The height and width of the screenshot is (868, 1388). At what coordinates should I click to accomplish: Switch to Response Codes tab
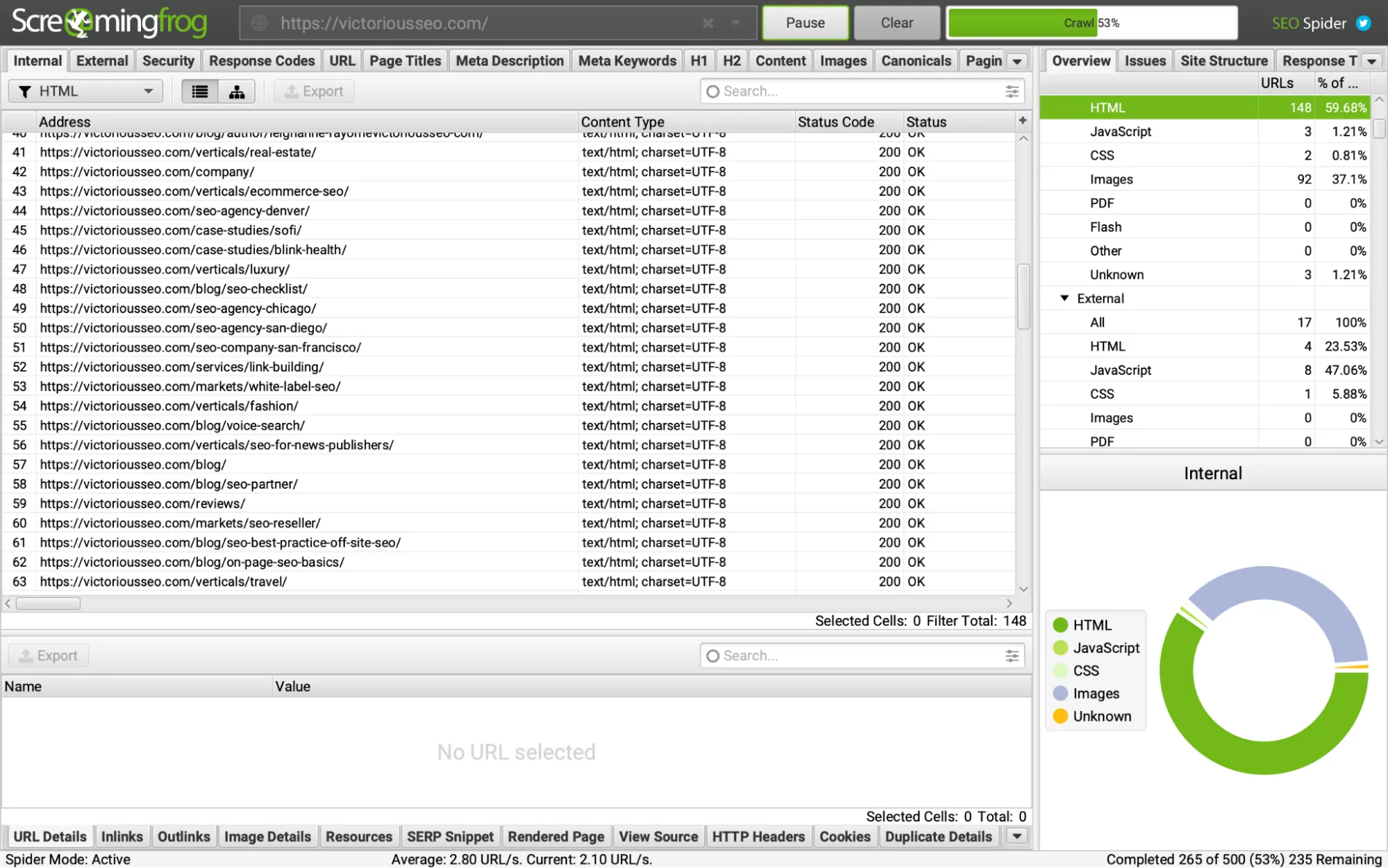point(262,61)
